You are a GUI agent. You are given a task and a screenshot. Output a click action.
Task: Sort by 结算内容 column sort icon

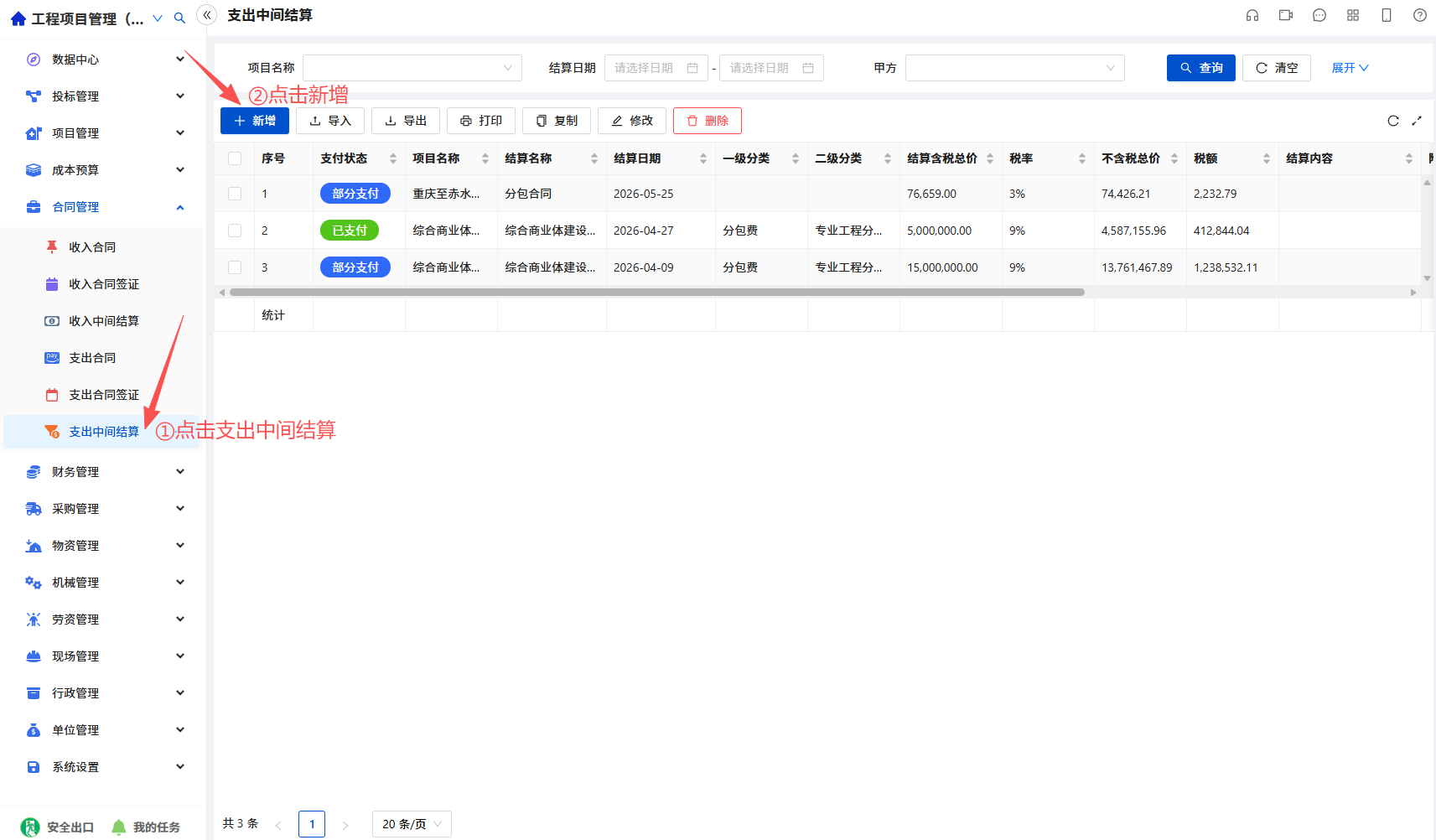[x=1409, y=158]
